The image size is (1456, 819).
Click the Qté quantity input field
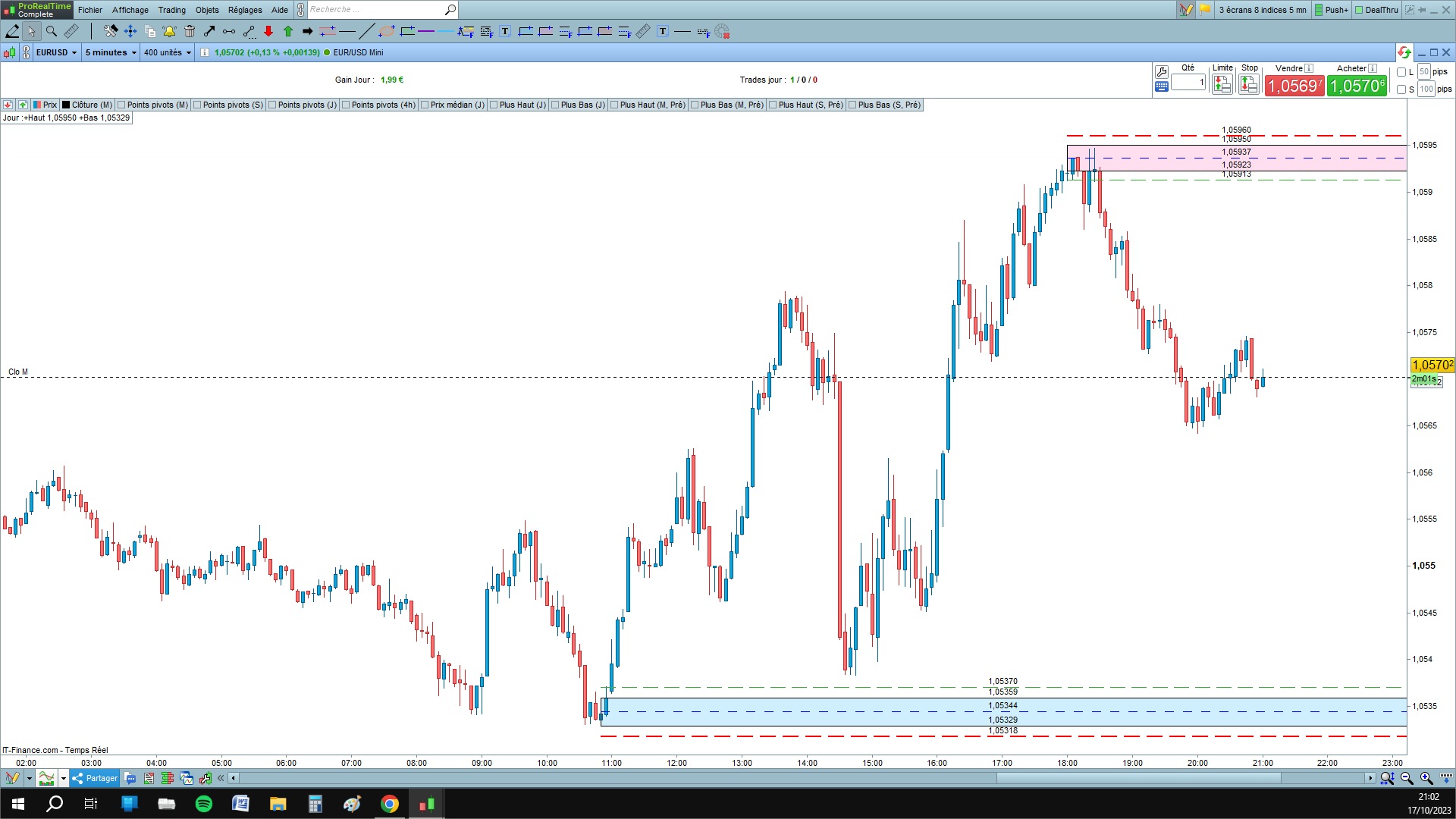[1188, 82]
